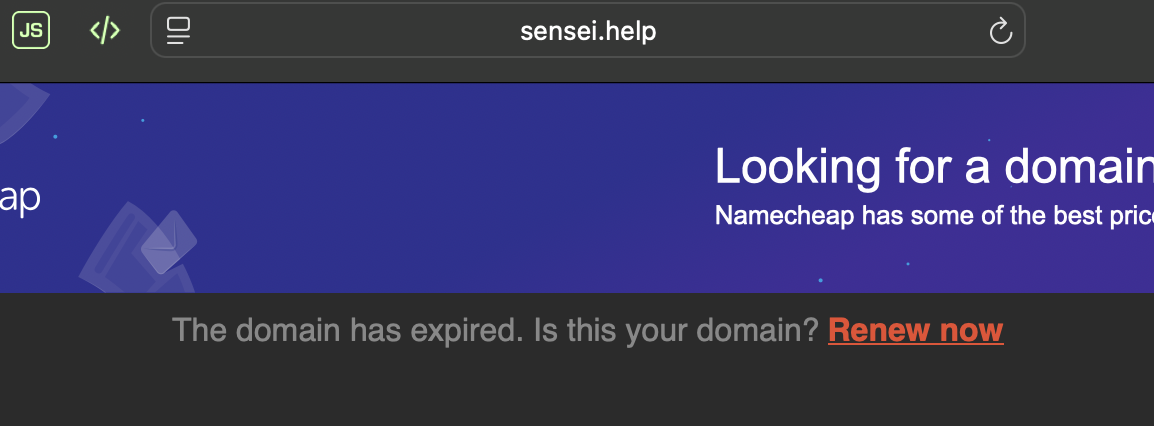Click the blank dark area below the expiry notice
This screenshot has height=426, width=1154.
[x=576, y=392]
